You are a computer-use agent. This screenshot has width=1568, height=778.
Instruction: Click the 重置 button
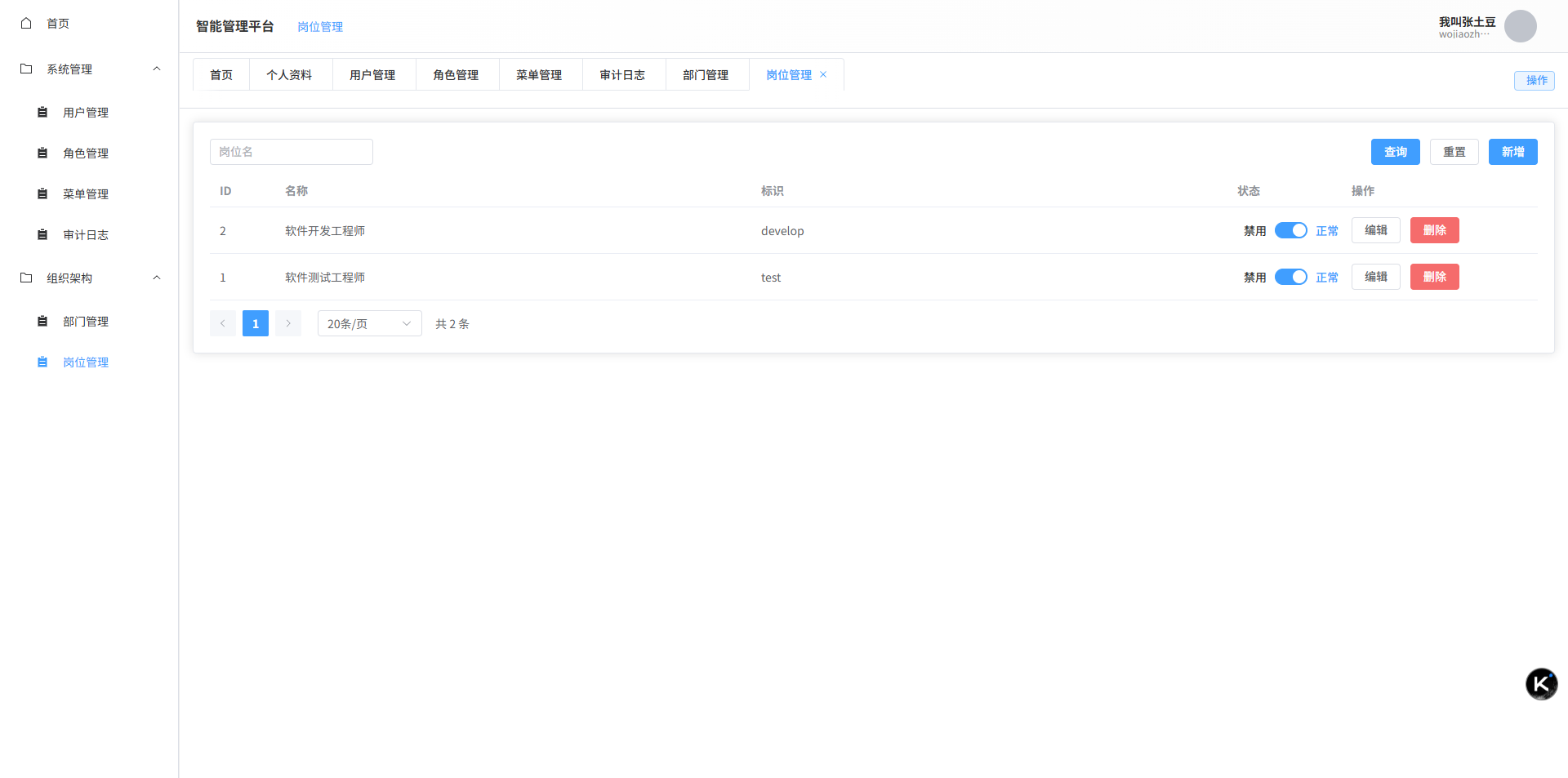(x=1454, y=152)
